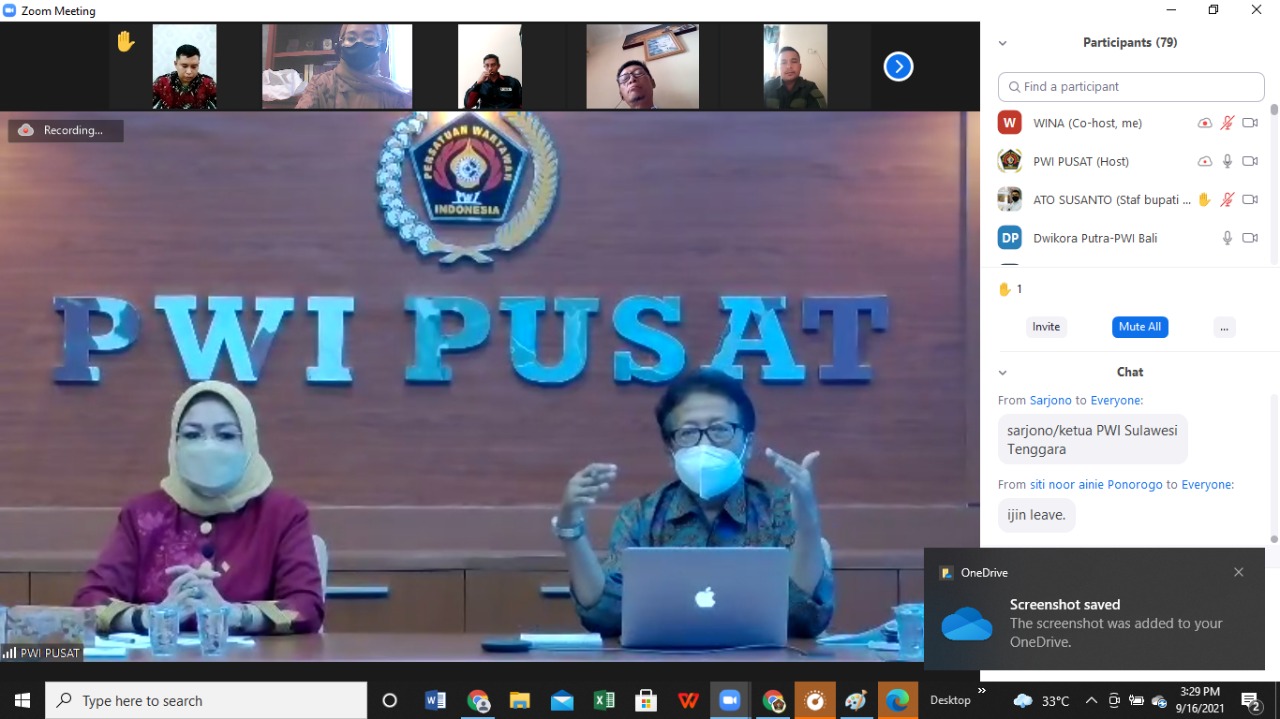This screenshot has width=1280, height=719.
Task: Open the more options "..." participants menu
Action: (x=1224, y=327)
